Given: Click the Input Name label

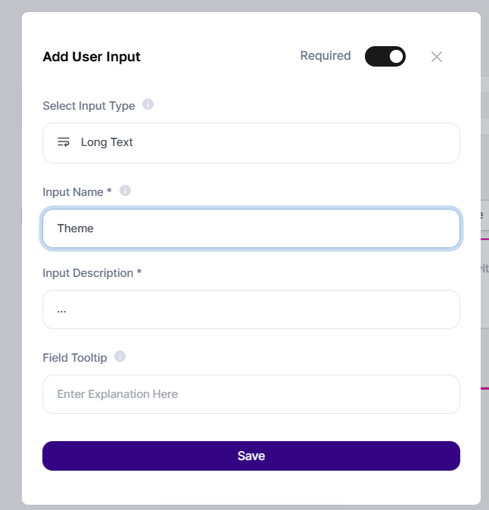Looking at the screenshot, I should click(73, 192).
